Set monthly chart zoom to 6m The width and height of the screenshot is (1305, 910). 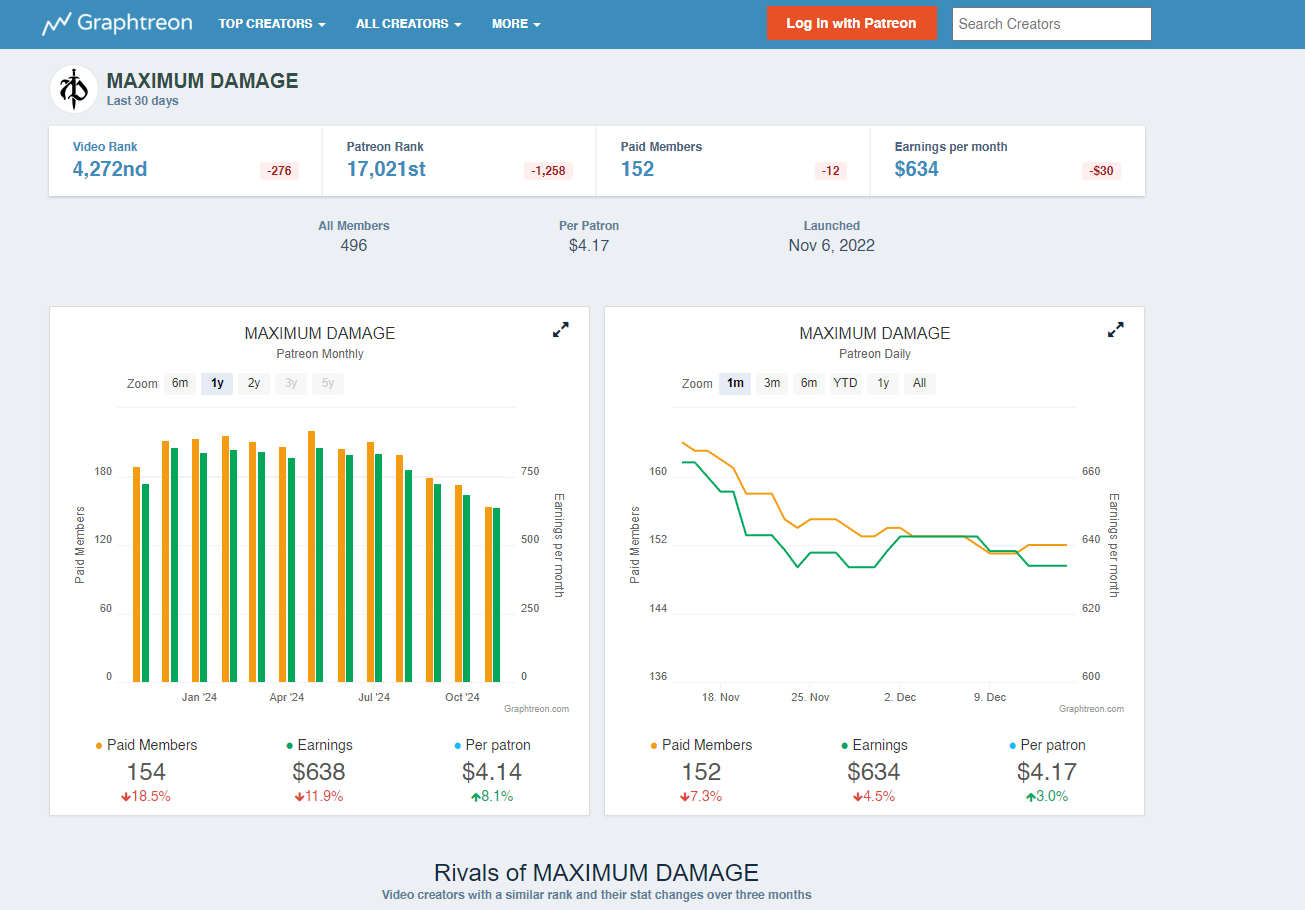pyautogui.click(x=180, y=383)
